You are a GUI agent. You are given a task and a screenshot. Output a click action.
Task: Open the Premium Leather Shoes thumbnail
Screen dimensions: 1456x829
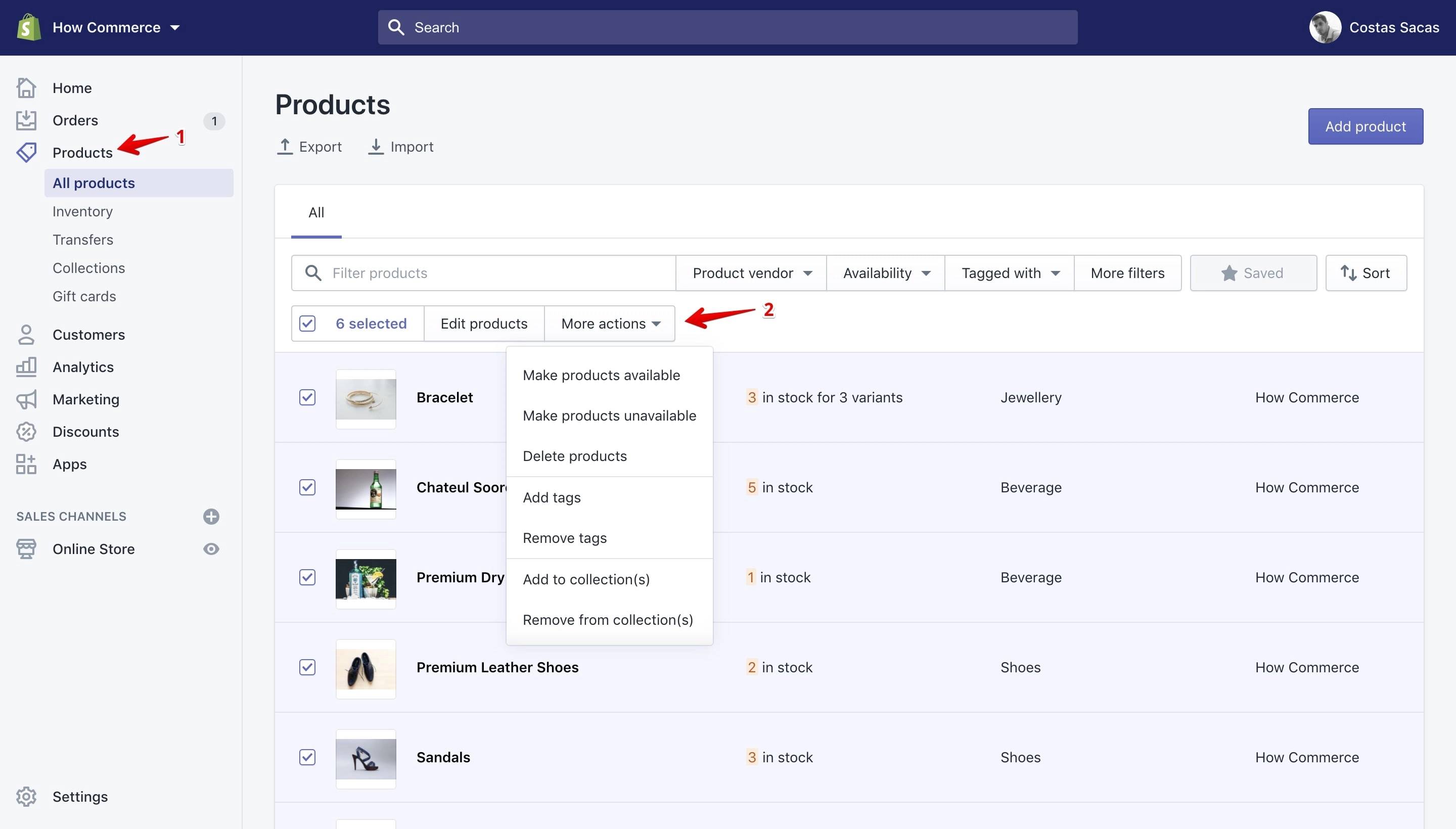point(366,669)
